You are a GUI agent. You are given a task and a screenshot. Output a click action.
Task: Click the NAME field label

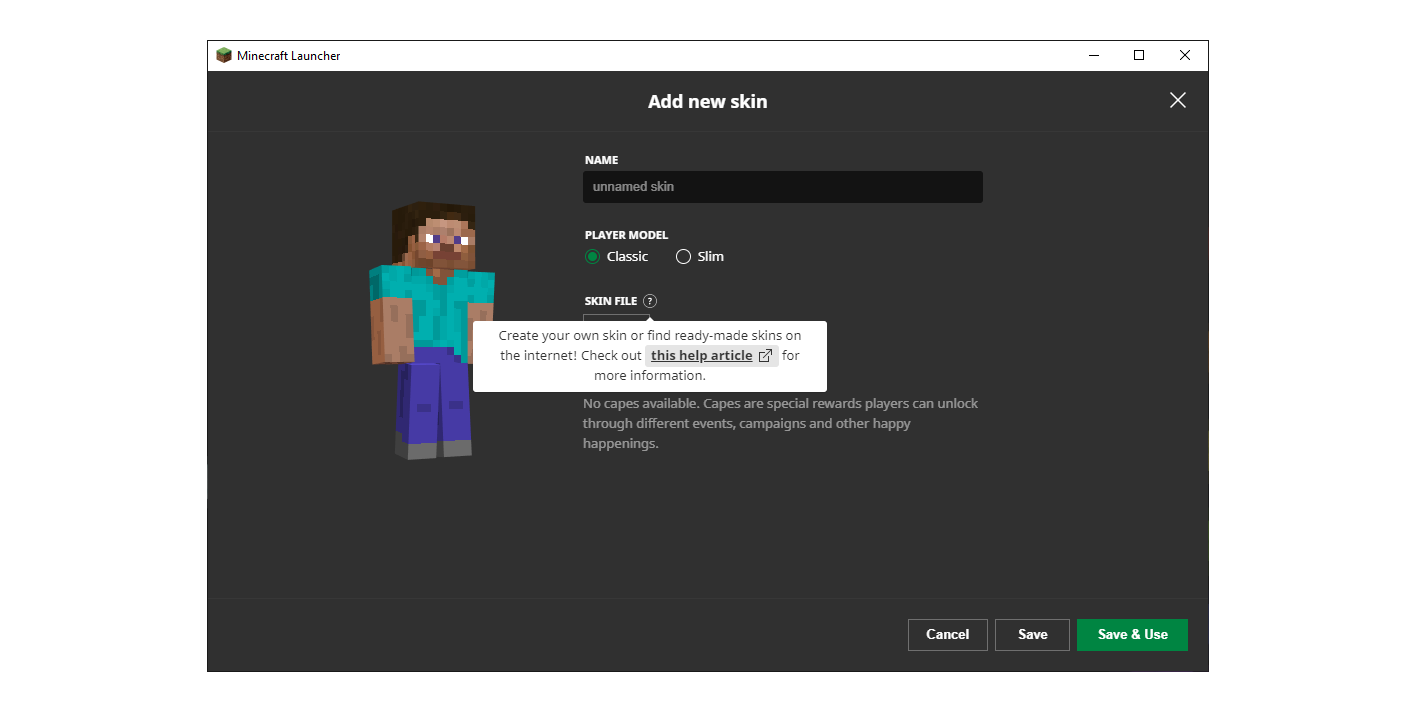point(601,160)
